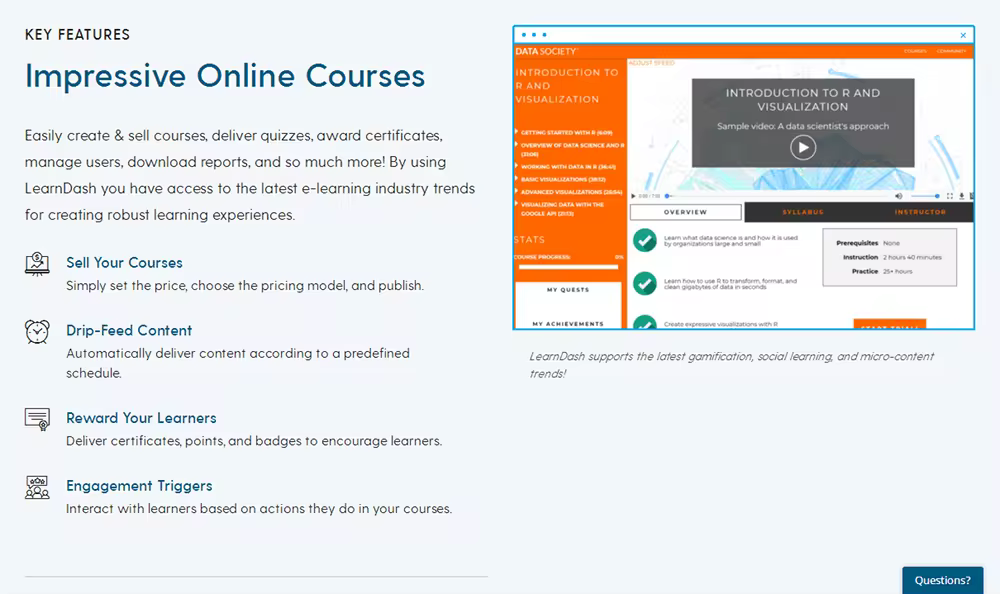The height and width of the screenshot is (594, 1000).
Task: Click the video seek progress bar
Action: tap(778, 196)
